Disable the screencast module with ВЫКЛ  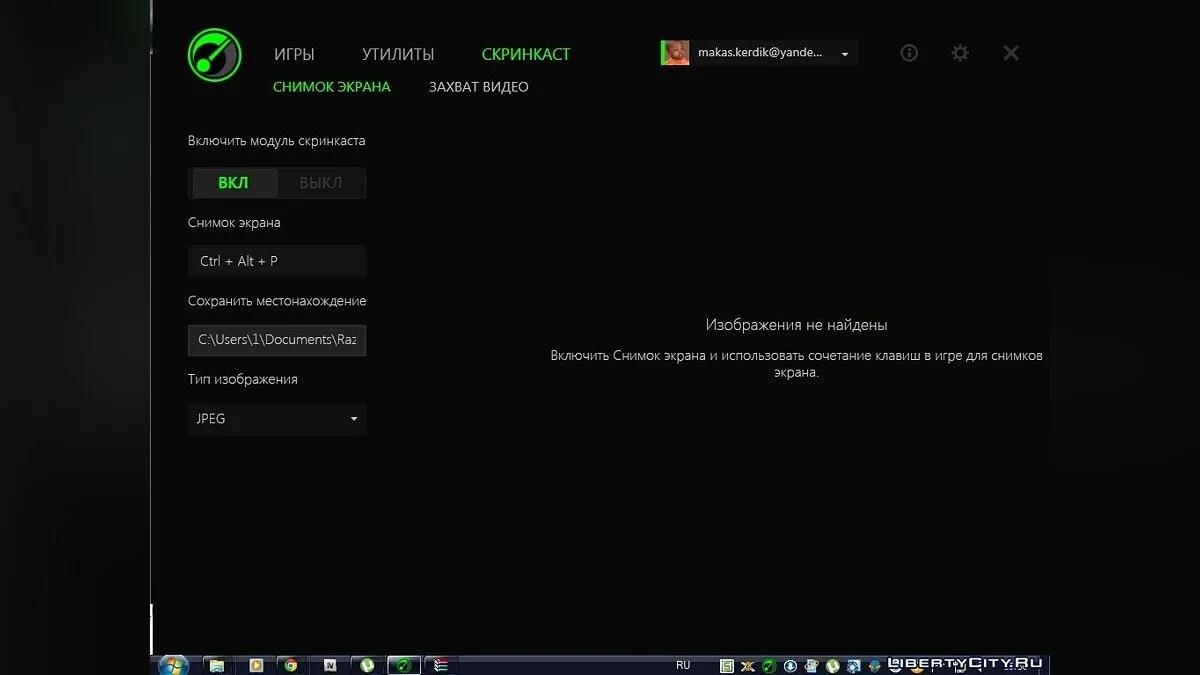tap(320, 182)
